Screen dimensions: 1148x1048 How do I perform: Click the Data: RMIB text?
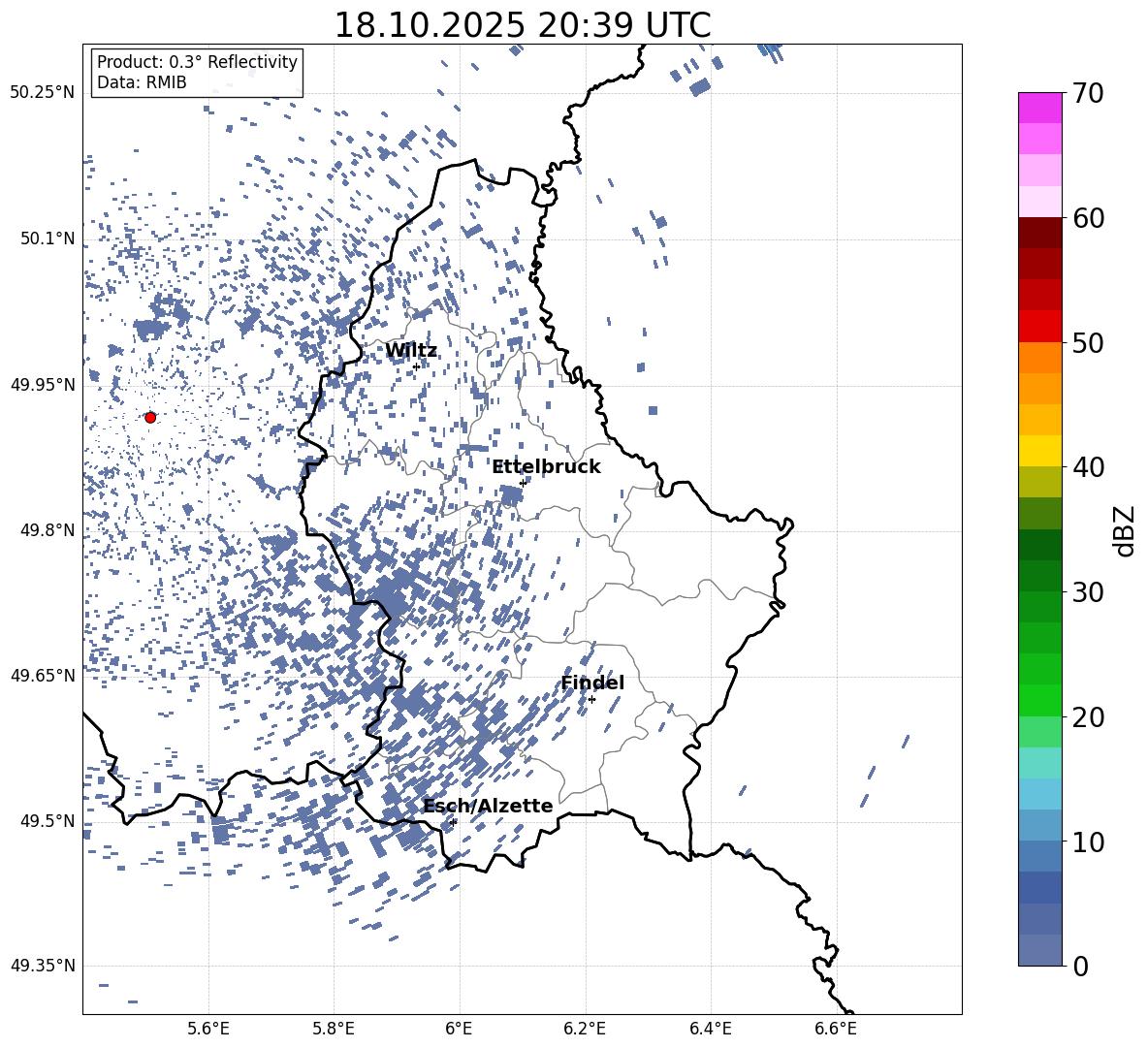[142, 82]
